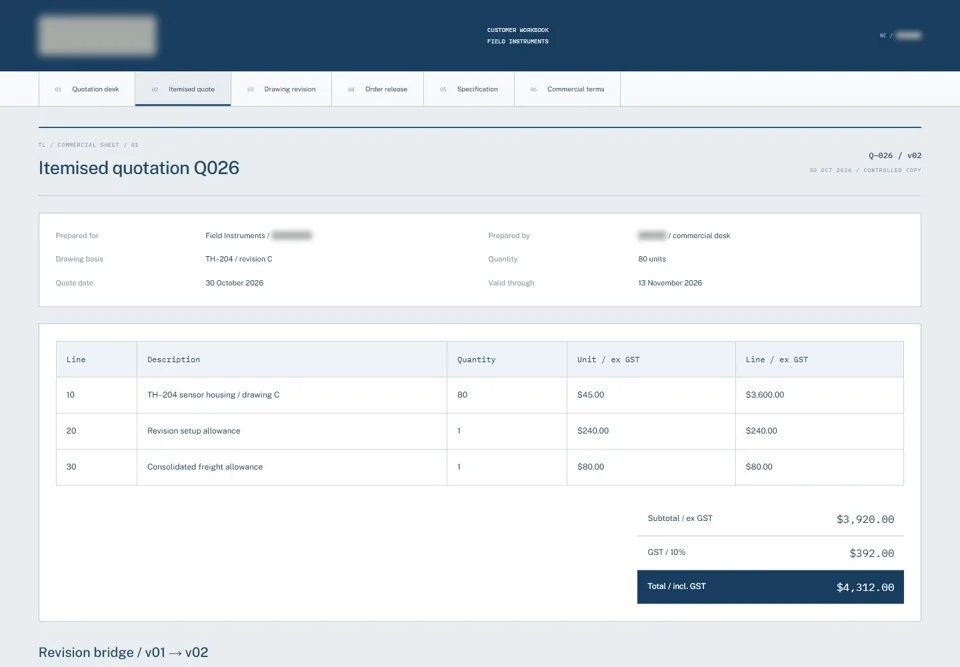Select the 'Q-026 / v02' version label
960x667 pixels.
(x=894, y=156)
